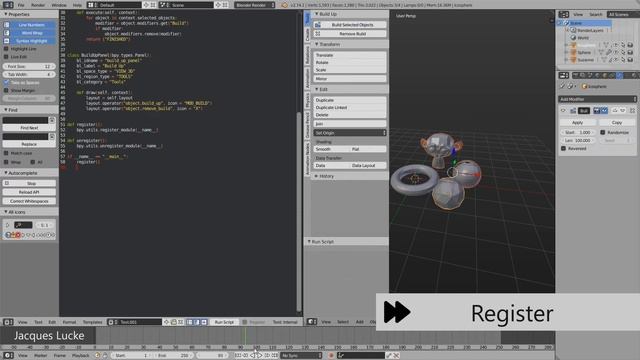This screenshot has height=360, width=640.
Task: Adjust the Tab Width slider
Action: coord(29,75)
